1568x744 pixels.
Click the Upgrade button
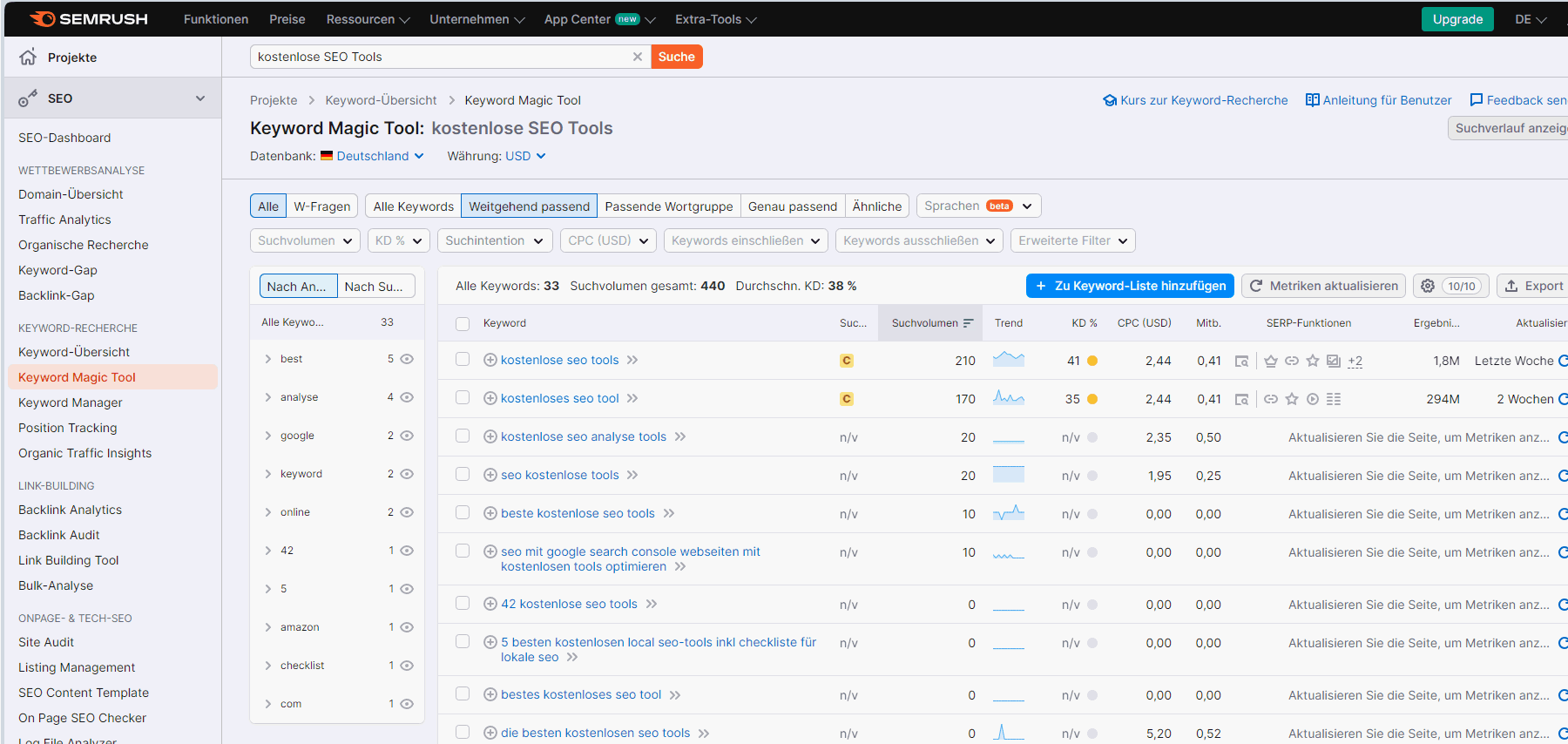tap(1457, 19)
